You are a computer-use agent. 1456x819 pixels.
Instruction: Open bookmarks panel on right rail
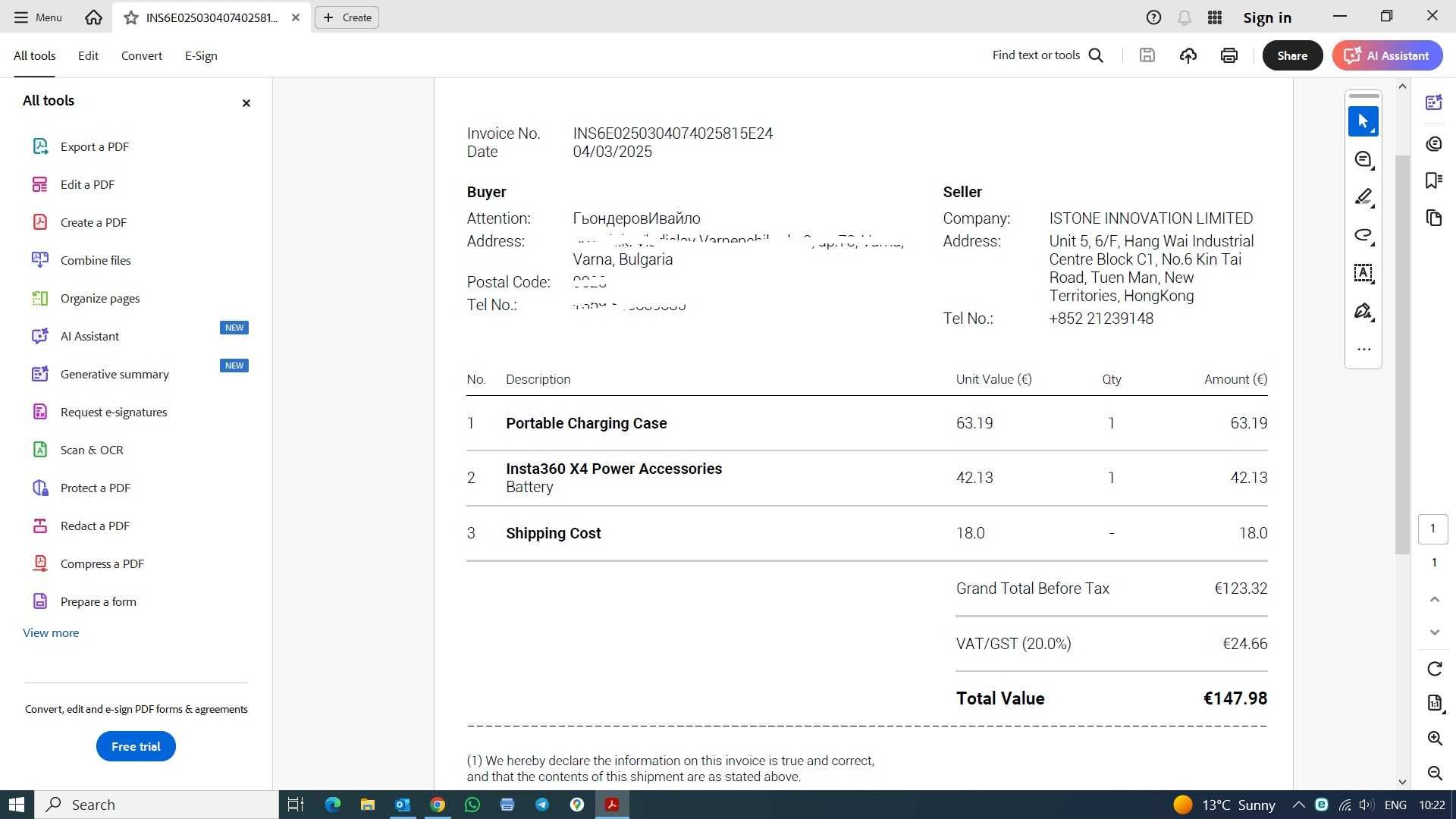tap(1433, 180)
